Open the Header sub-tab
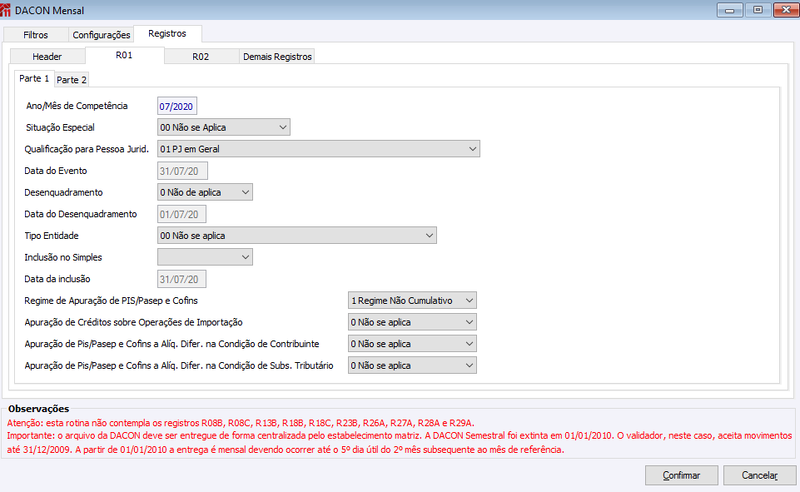The height and width of the screenshot is (492, 800). 47,57
